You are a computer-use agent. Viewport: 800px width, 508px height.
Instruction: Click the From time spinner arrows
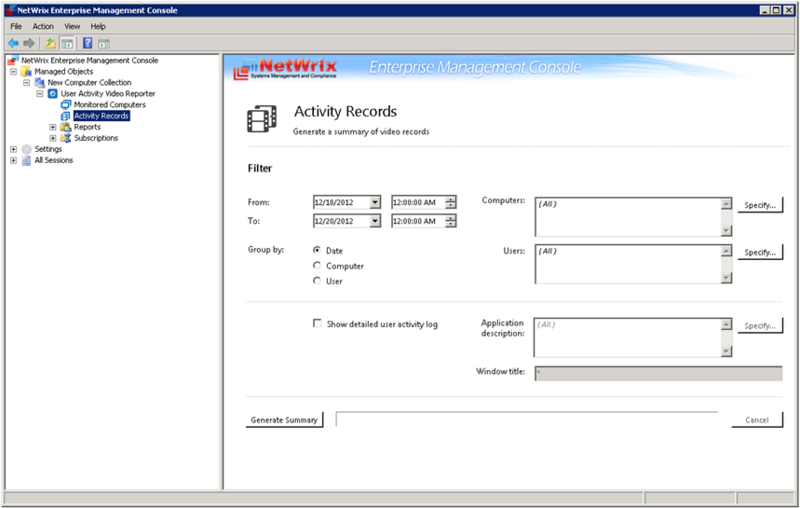click(451, 202)
